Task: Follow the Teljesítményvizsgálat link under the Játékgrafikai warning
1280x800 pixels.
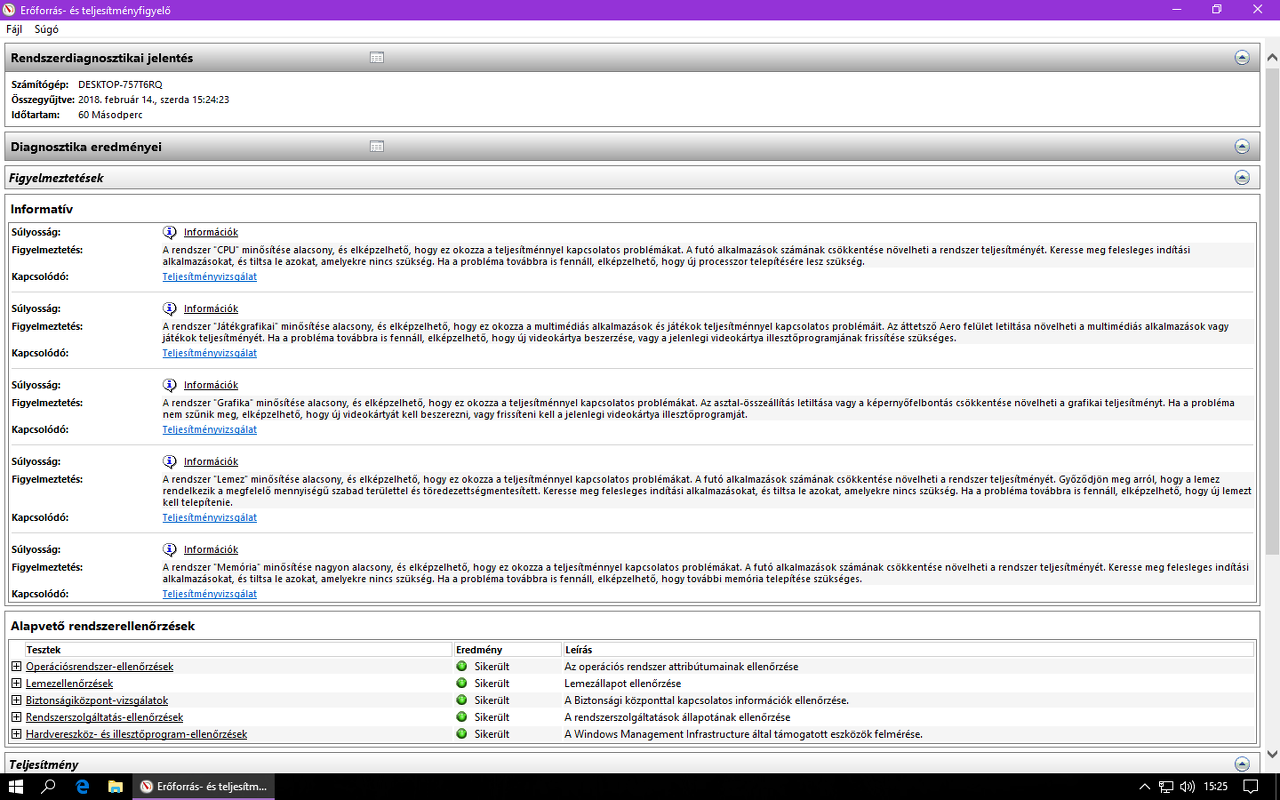Action: coord(210,353)
